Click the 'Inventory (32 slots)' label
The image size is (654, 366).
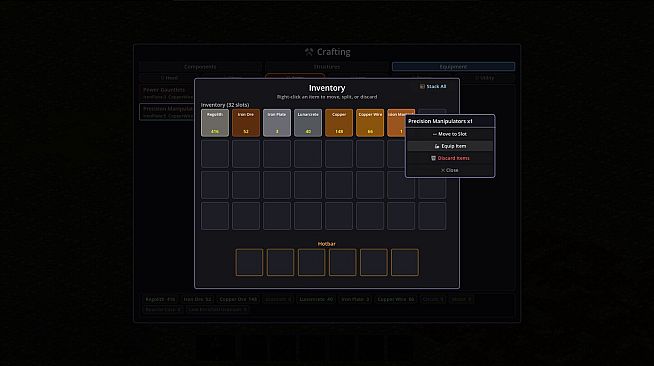(x=225, y=105)
